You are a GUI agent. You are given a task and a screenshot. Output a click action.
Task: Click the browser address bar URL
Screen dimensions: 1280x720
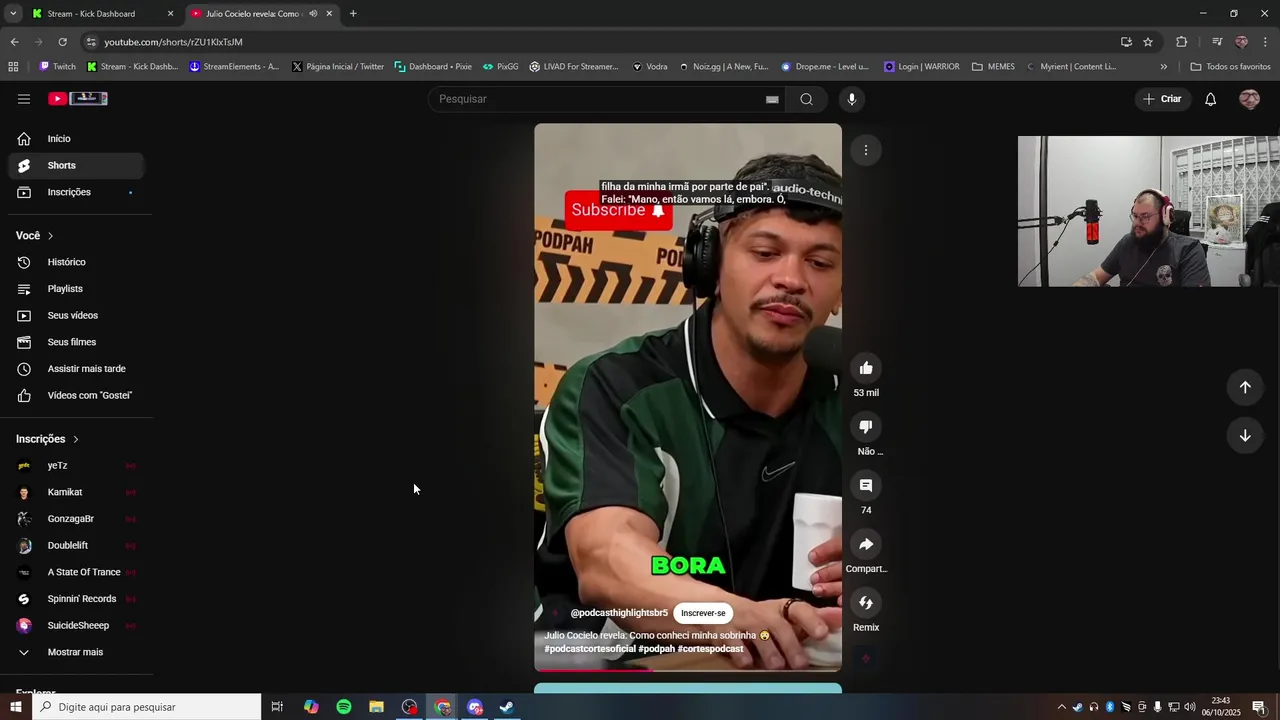tap(174, 42)
